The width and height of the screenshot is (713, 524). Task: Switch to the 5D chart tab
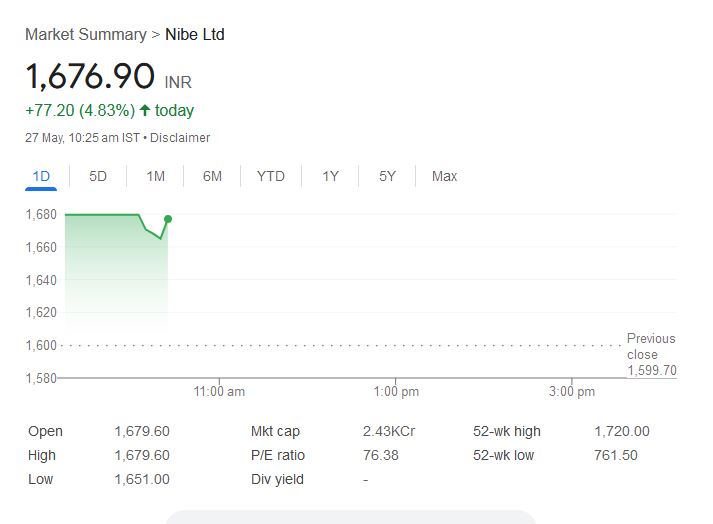[x=98, y=176]
